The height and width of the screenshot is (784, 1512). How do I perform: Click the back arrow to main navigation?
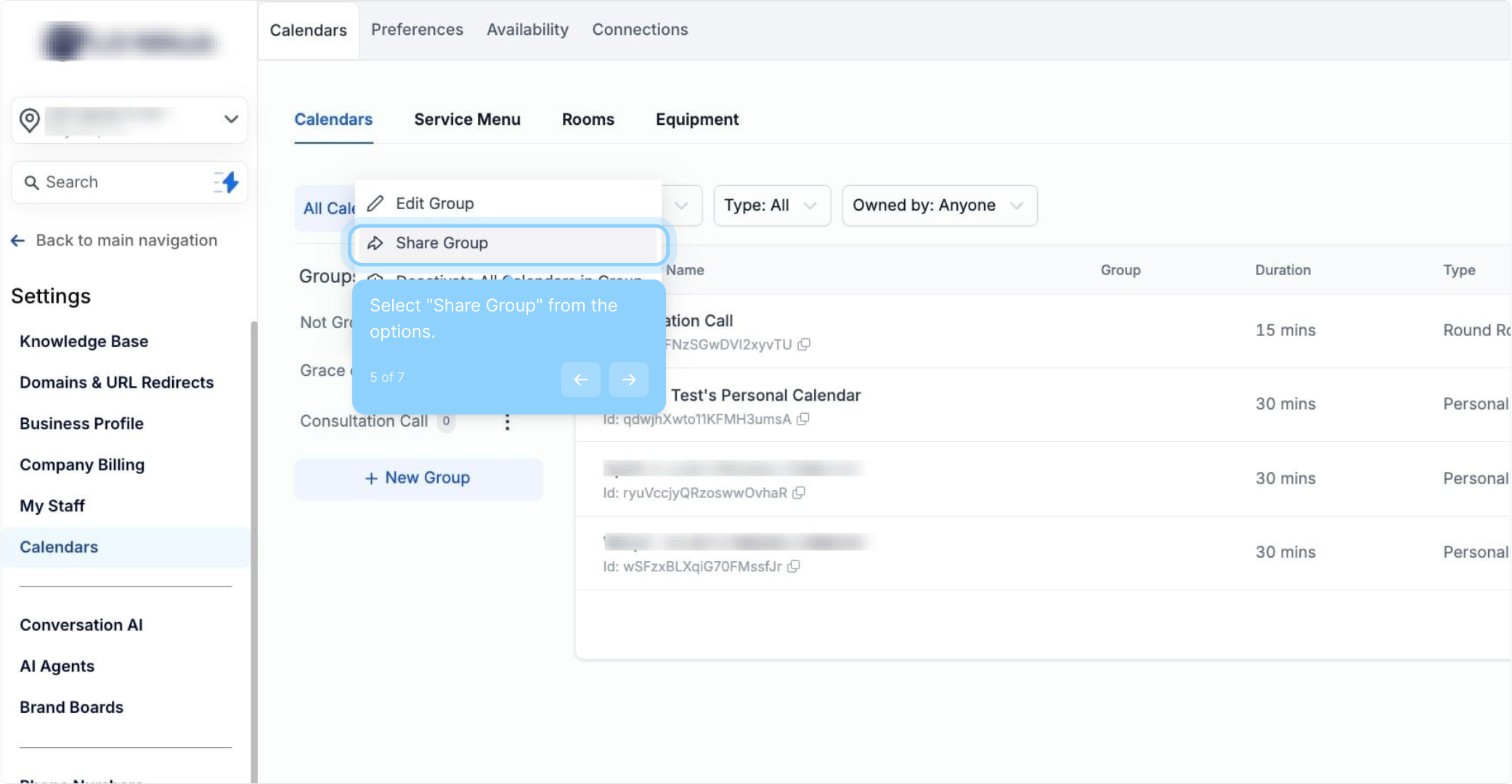click(x=18, y=240)
